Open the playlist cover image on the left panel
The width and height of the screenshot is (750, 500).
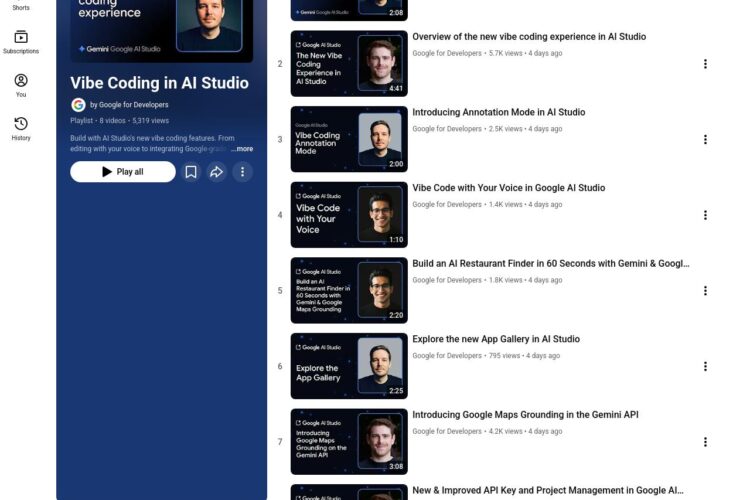click(162, 29)
